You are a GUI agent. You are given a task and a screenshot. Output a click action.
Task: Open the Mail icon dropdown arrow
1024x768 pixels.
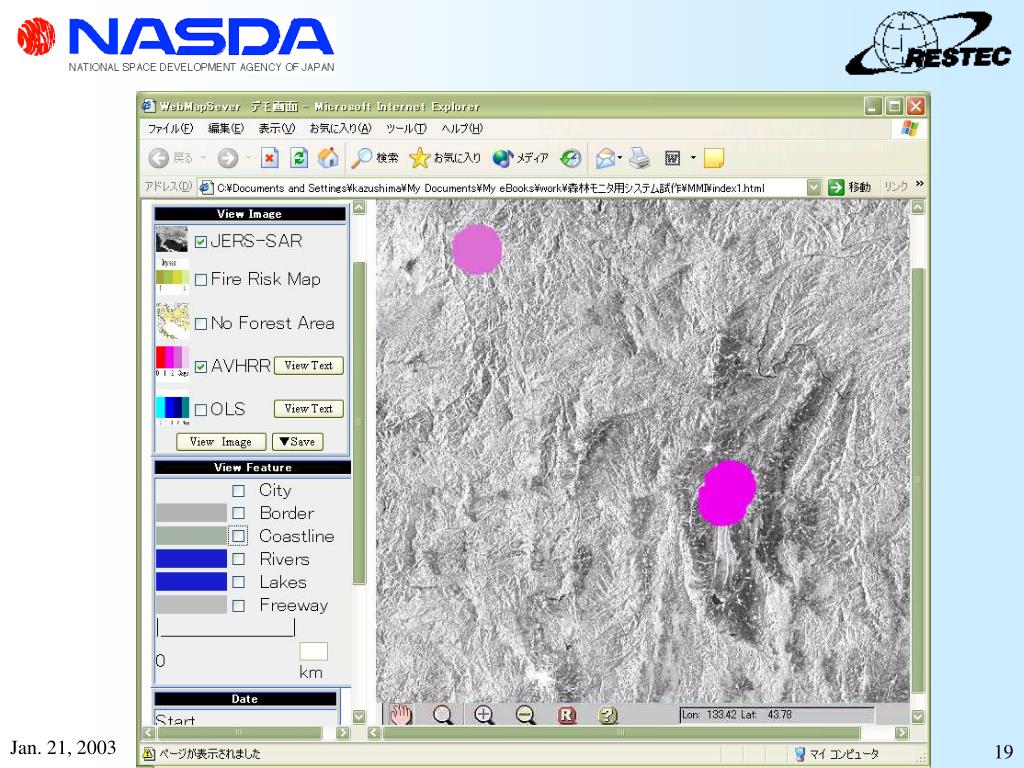621,158
